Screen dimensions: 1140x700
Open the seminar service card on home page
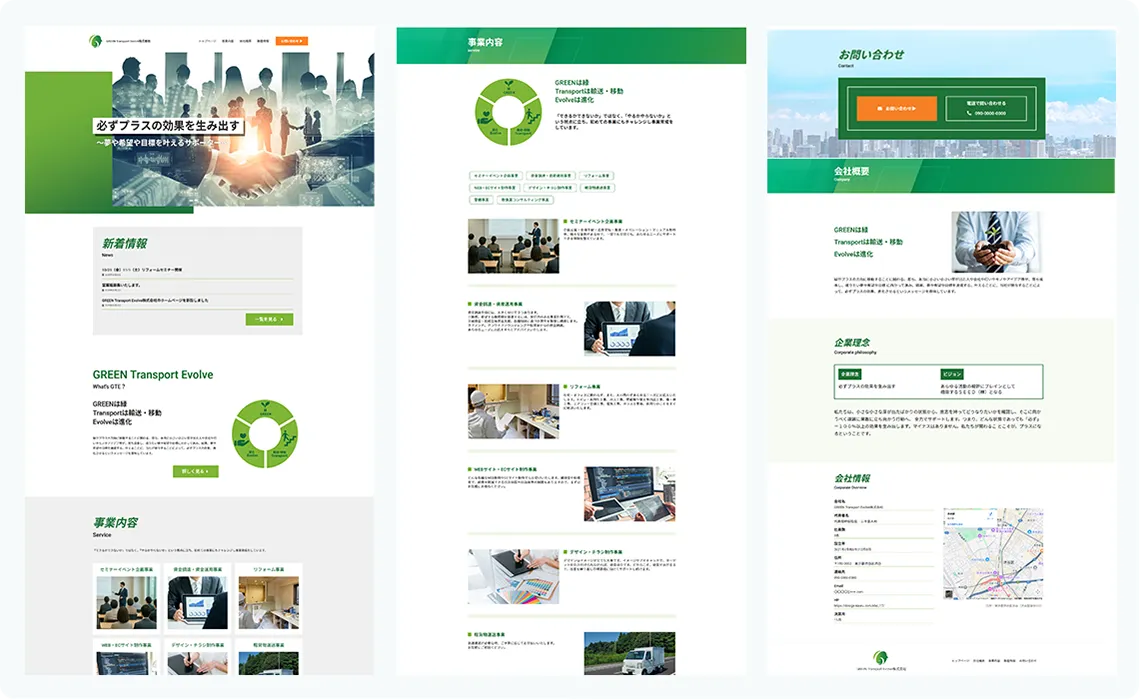click(127, 598)
